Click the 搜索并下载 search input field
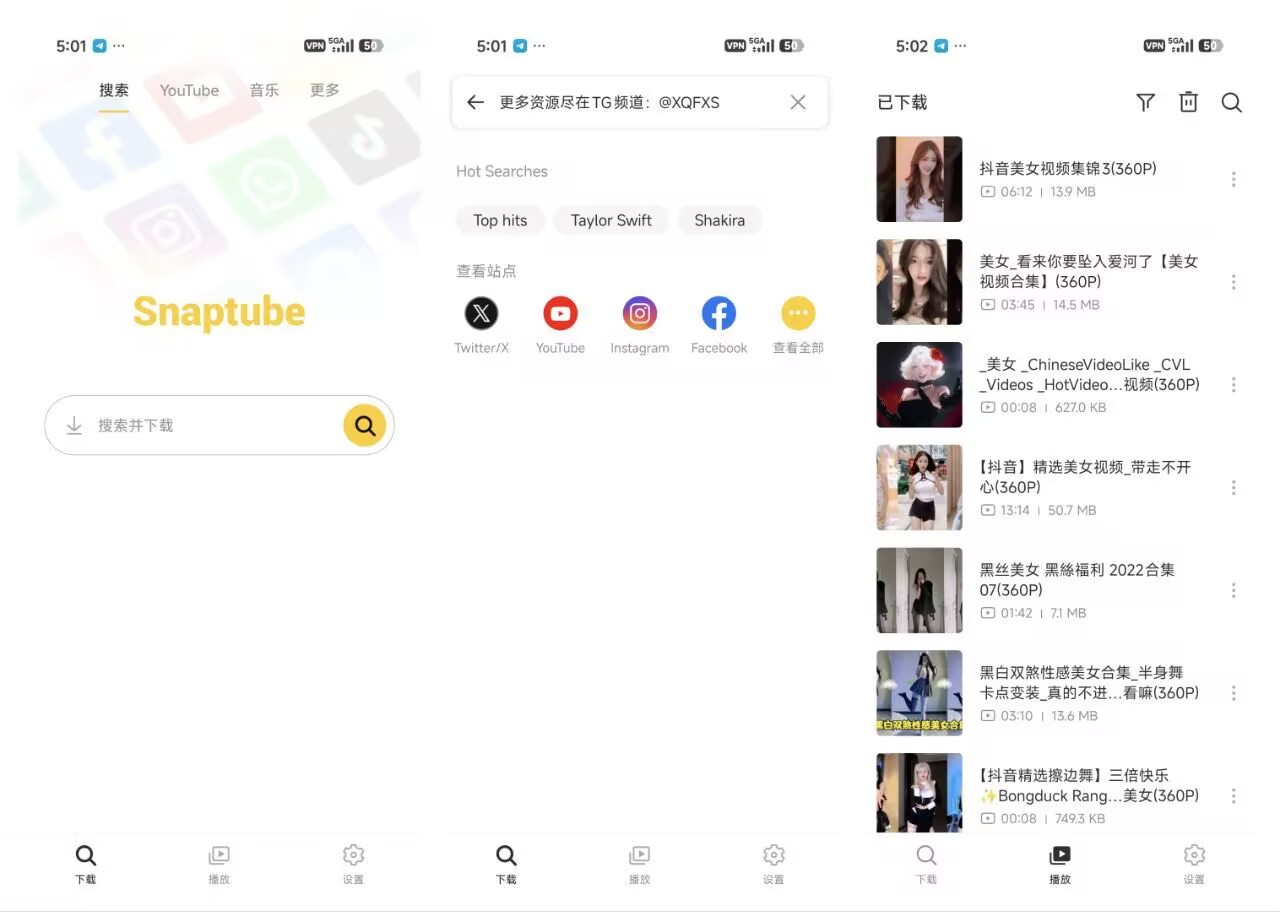The image size is (1280, 912). click(x=210, y=426)
